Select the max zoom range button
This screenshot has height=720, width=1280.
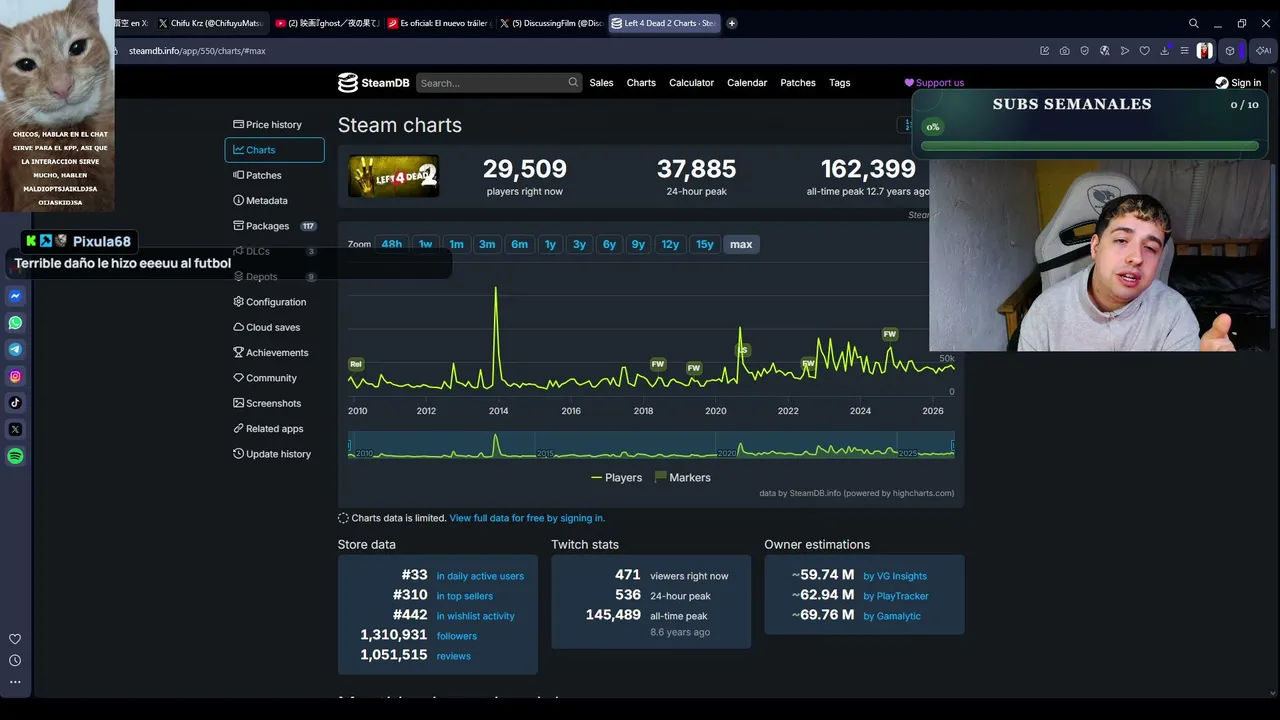(741, 244)
